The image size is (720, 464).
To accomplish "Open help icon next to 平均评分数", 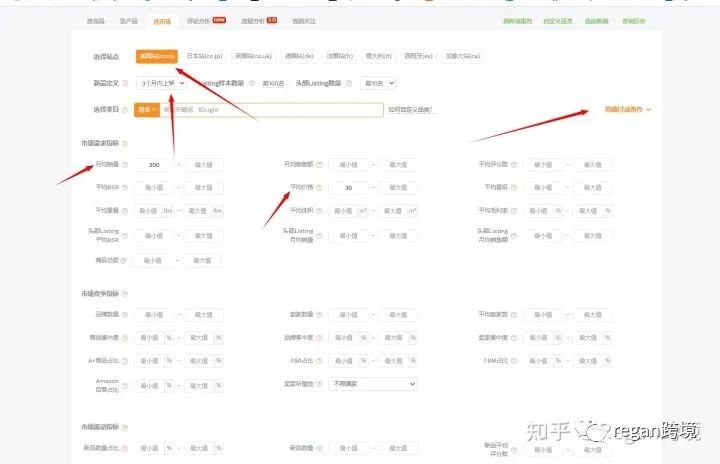I will click(514, 164).
